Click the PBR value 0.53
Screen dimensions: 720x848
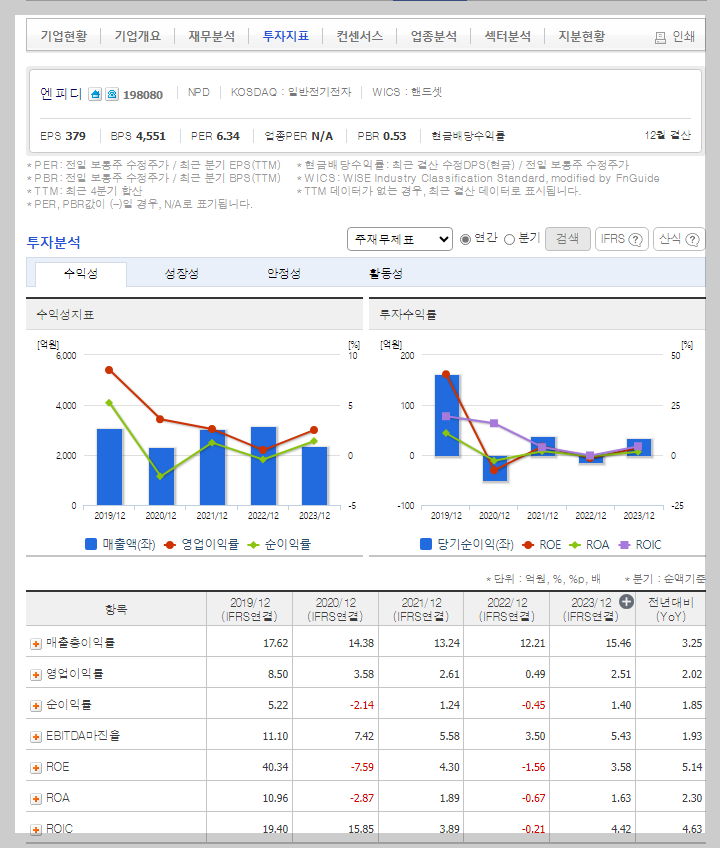pyautogui.click(x=394, y=136)
